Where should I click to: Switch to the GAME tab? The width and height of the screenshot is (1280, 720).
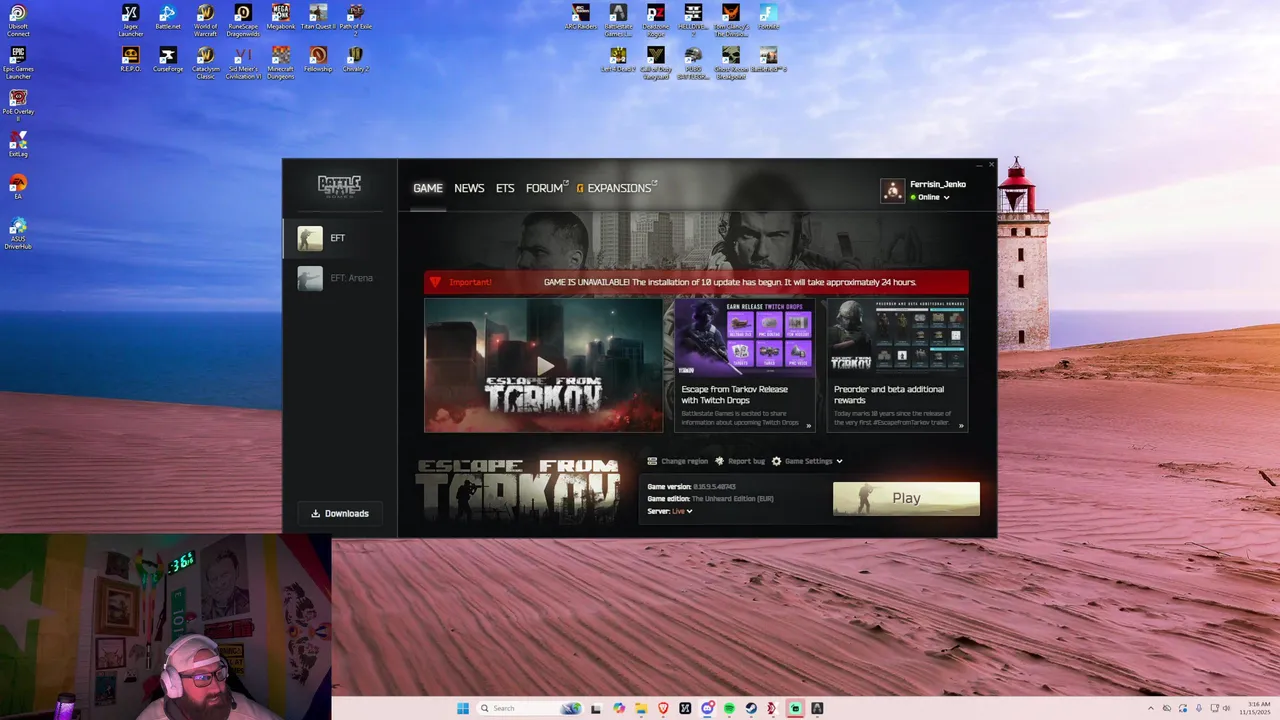(x=428, y=188)
